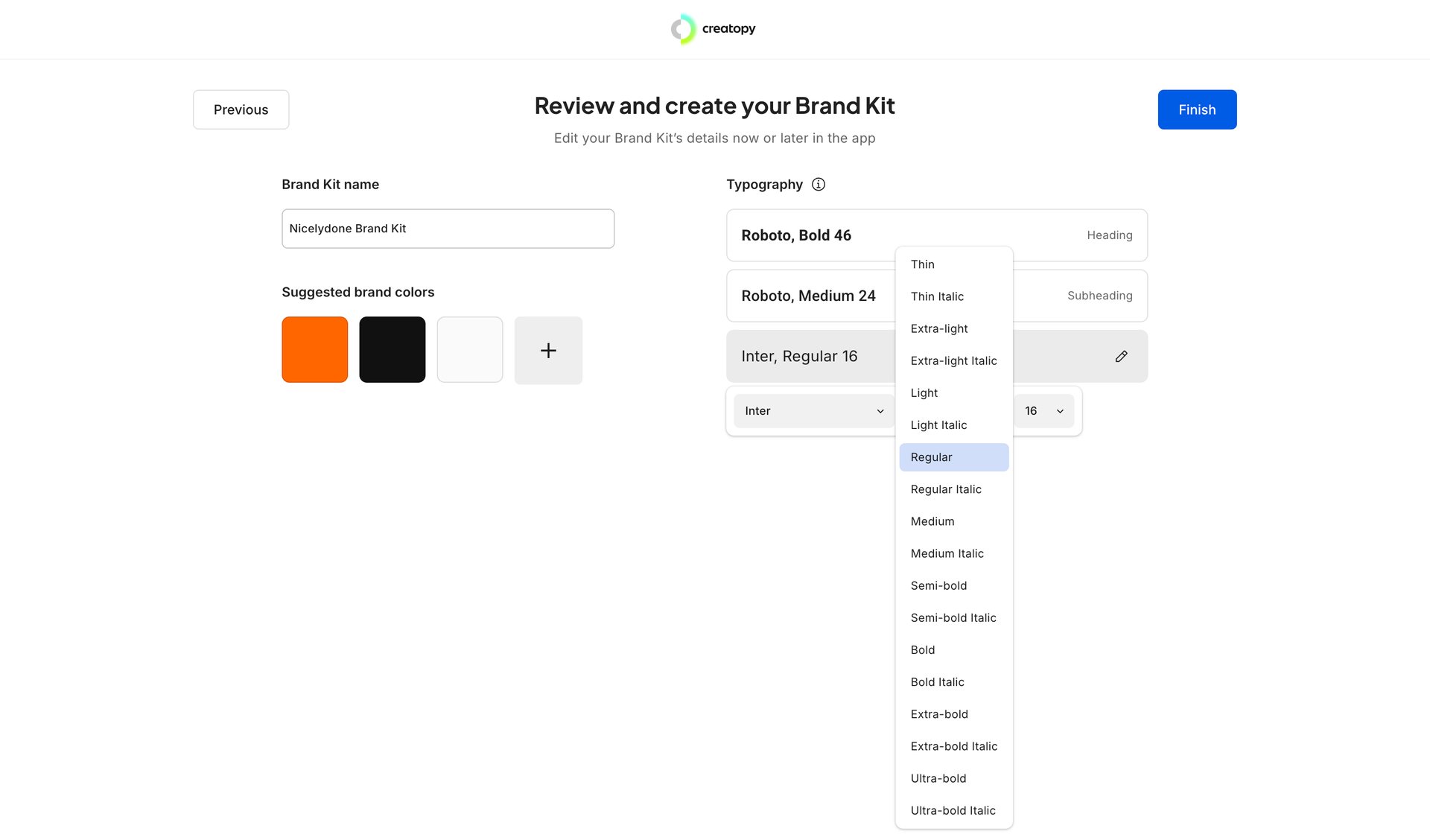Viewport: 1430px width, 840px height.
Task: Select Regular Italic from the weight list
Action: coord(945,489)
